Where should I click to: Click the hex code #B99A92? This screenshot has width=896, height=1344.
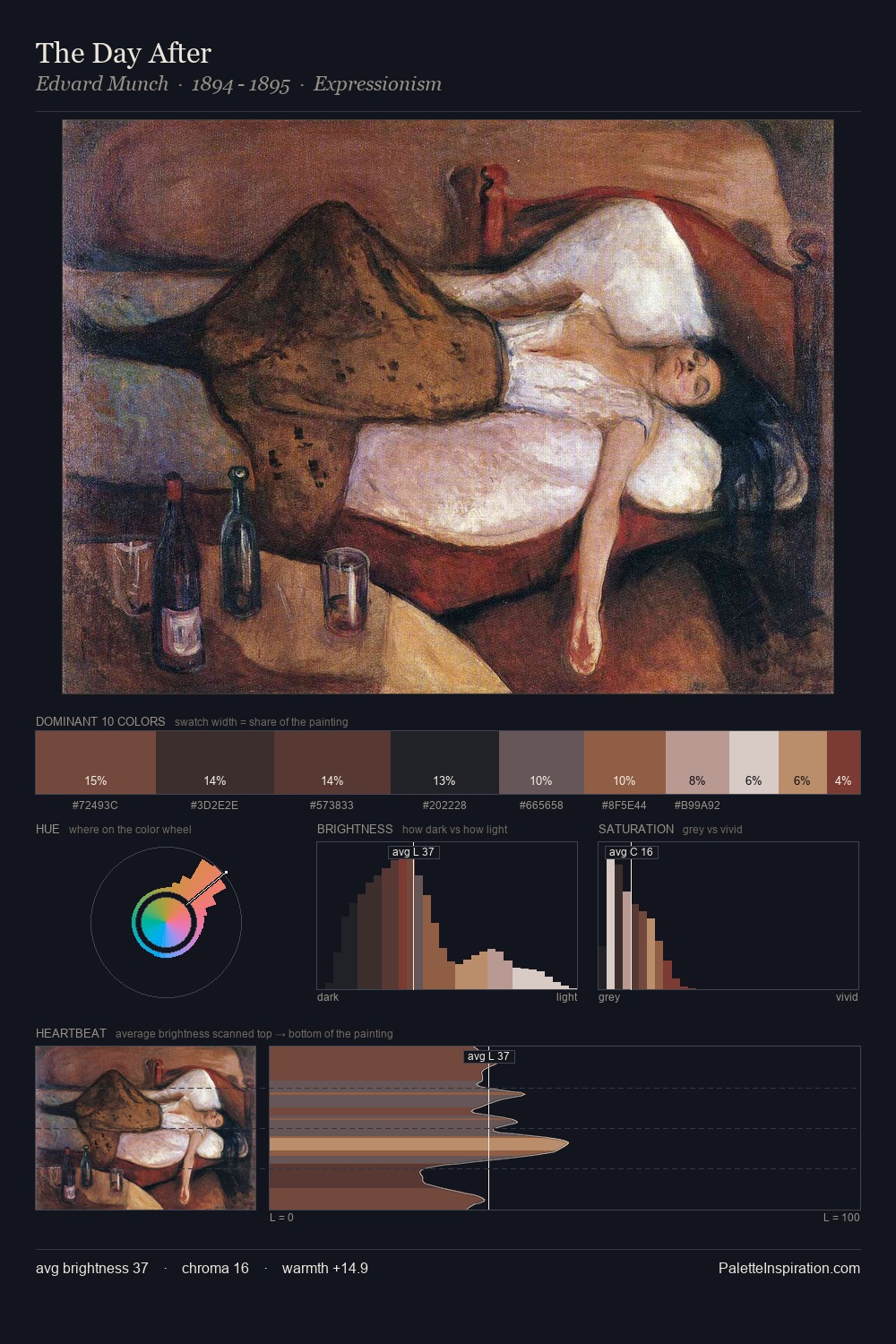697,805
